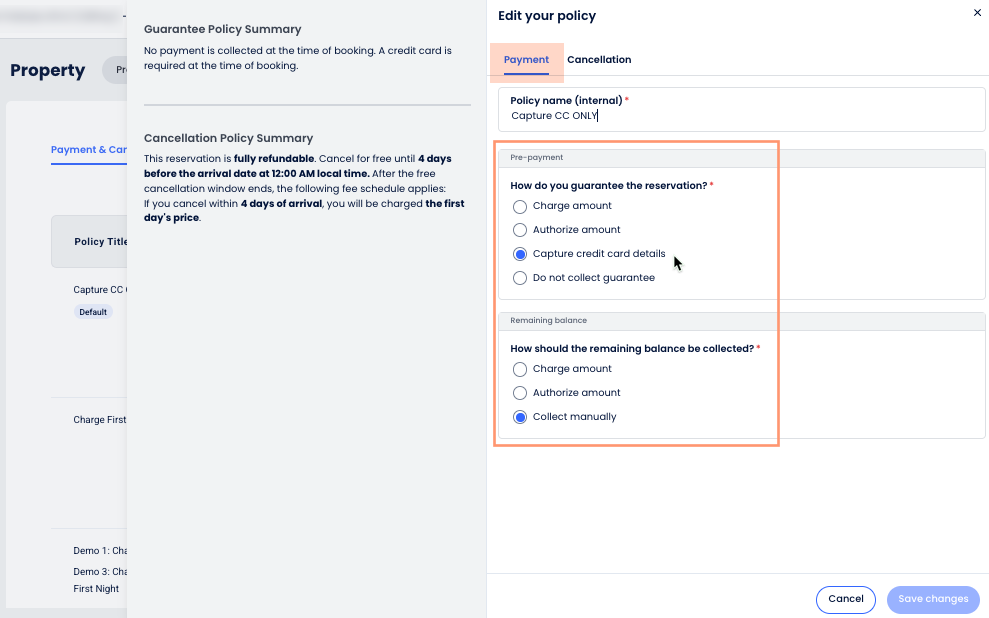Screen dimensions: 989x618
Task: Select Charge amount for reservation guarantee
Action: tap(520, 206)
